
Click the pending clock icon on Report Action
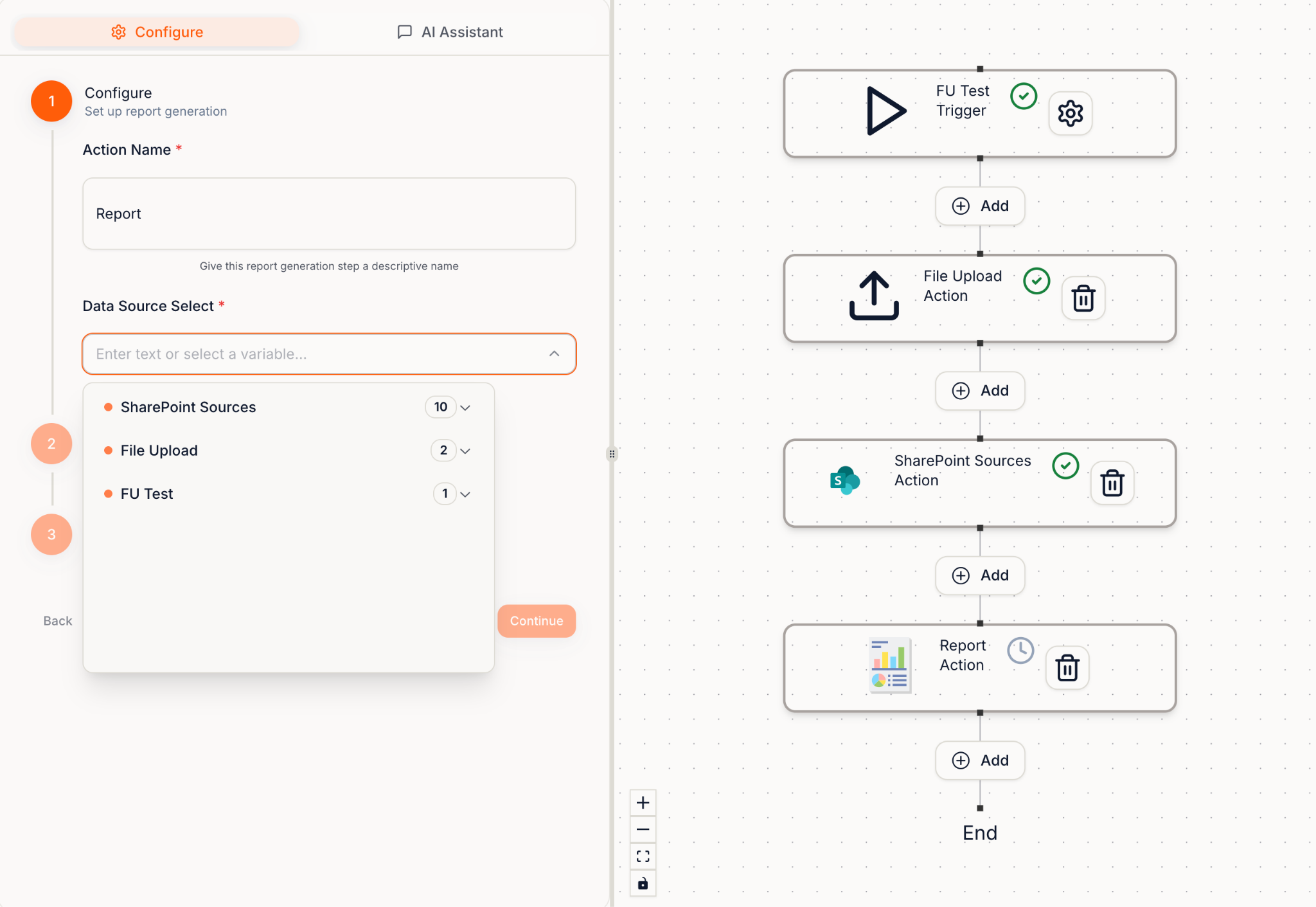[1020, 649]
